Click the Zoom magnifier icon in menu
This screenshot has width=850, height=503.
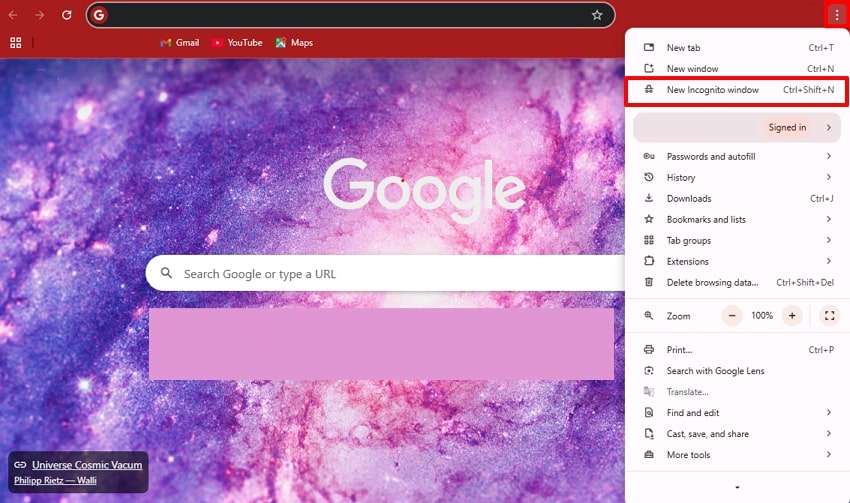pyautogui.click(x=648, y=315)
